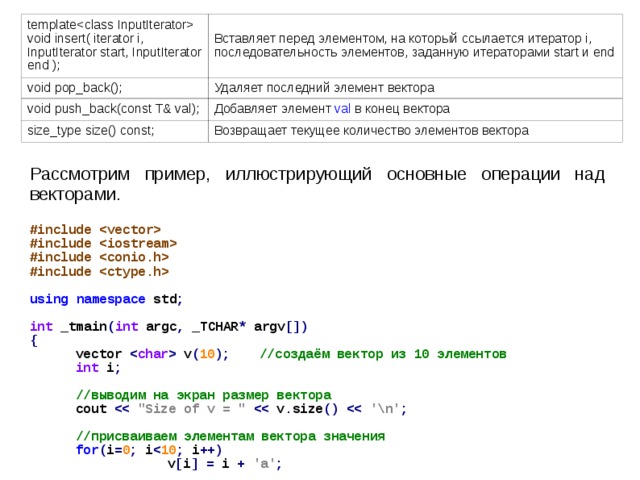The image size is (640, 480).
Task: Select the insert description starting with 'Вставляет перед элементом'
Action: [414, 45]
